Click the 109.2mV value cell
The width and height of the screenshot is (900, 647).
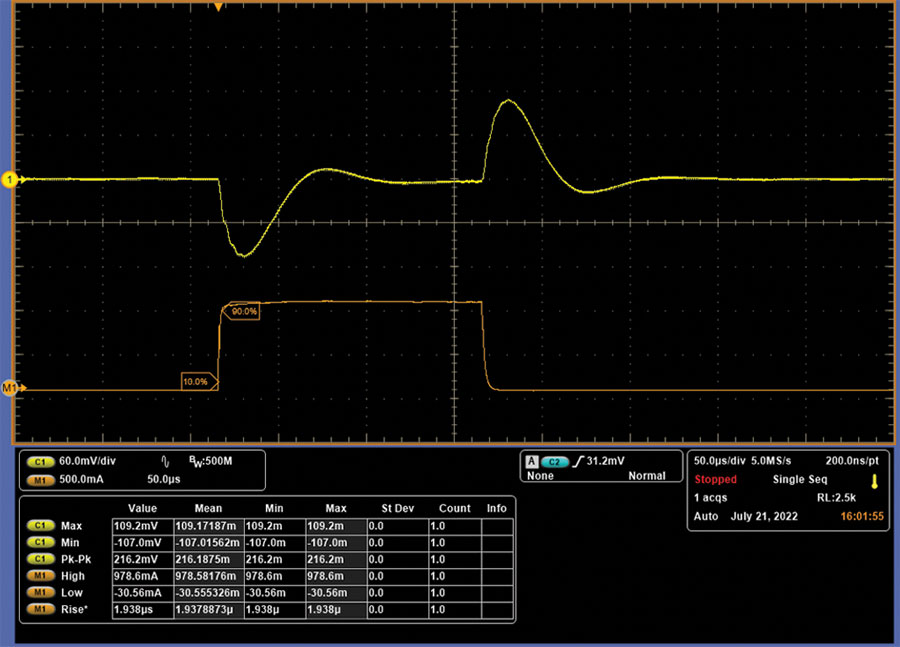pyautogui.click(x=143, y=526)
